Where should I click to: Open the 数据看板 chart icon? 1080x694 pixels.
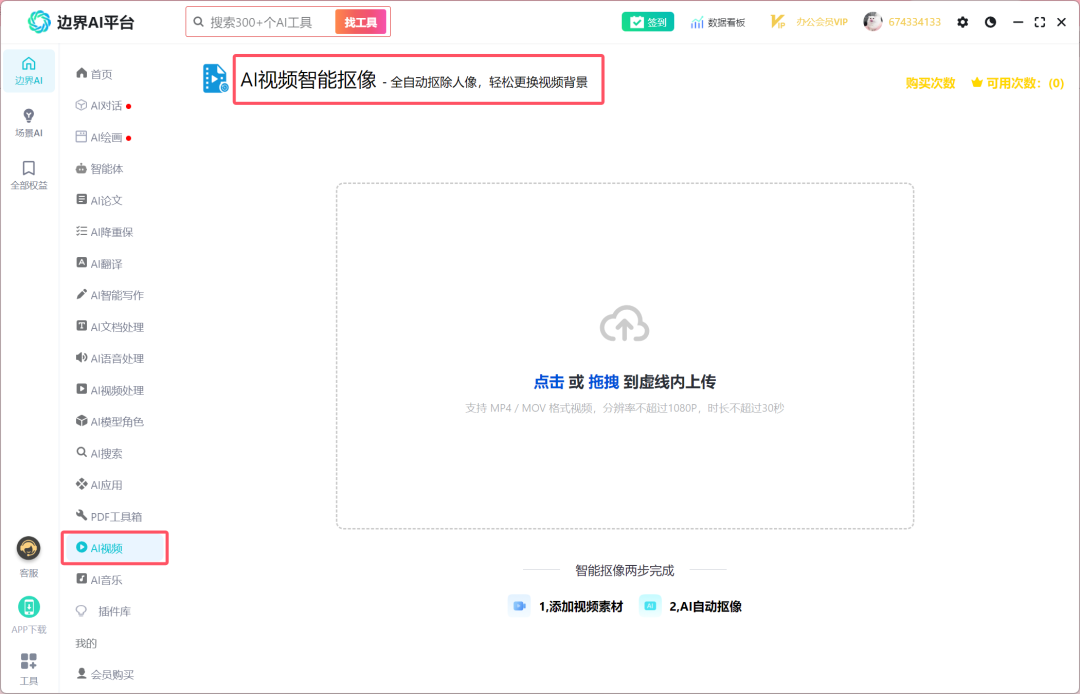coord(697,22)
